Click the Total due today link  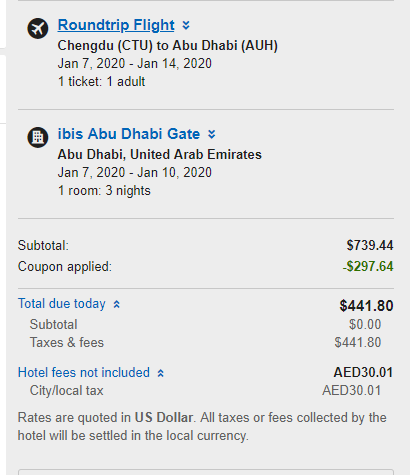(62, 304)
